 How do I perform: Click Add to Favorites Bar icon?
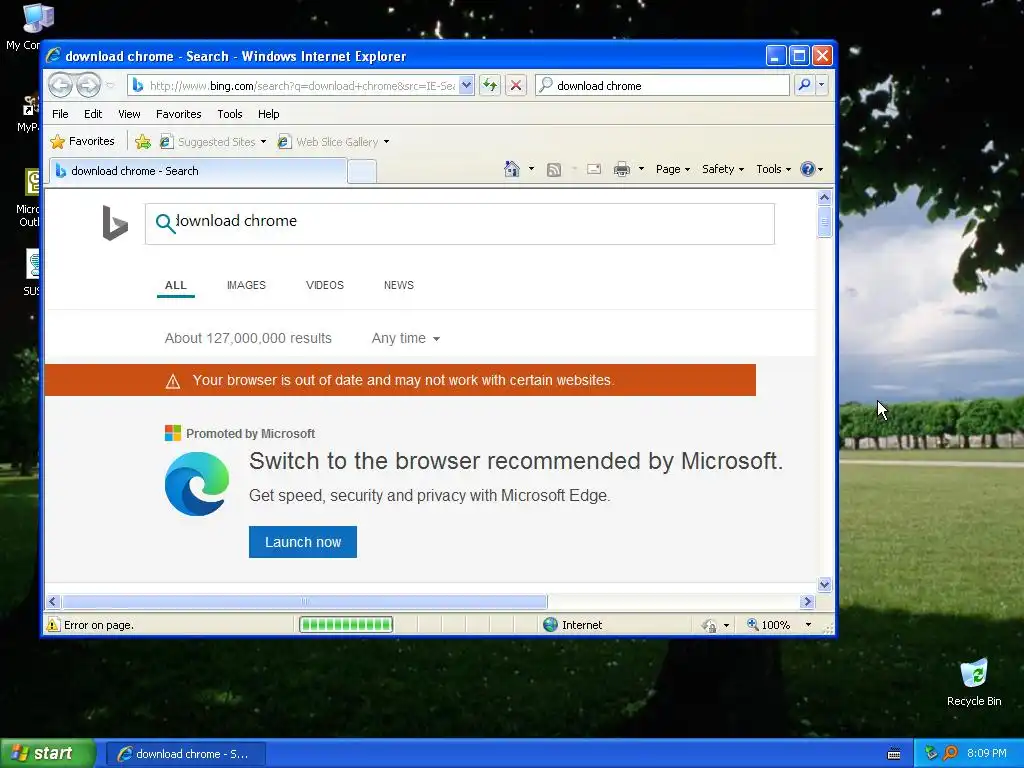pos(142,142)
